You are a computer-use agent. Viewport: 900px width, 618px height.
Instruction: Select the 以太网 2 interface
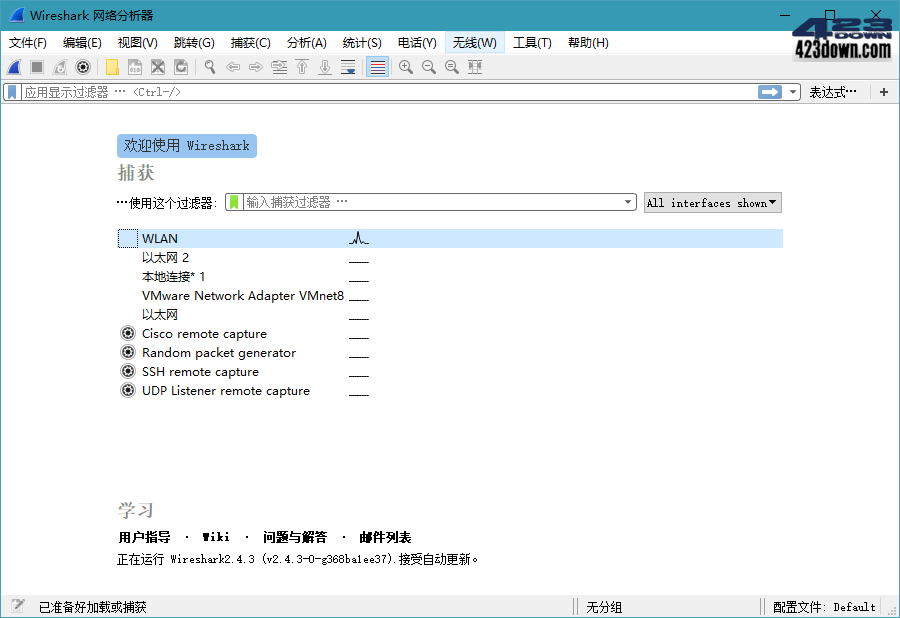(165, 258)
